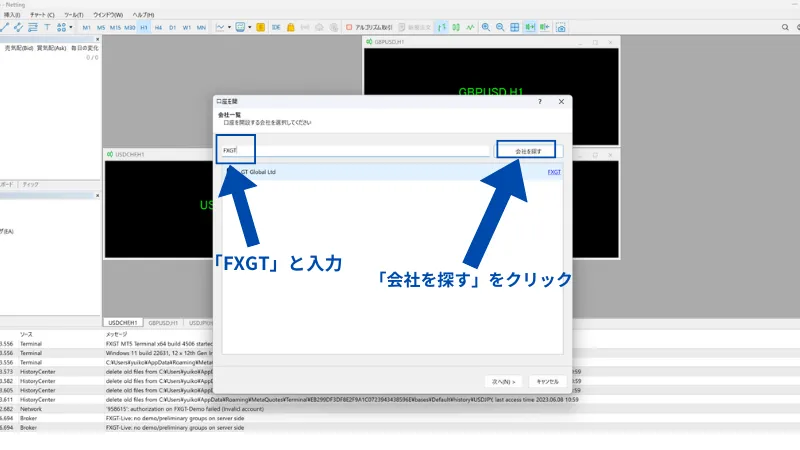The image size is (800, 450).
Task: Click the yellow icon left of IDE
Action: point(260,28)
